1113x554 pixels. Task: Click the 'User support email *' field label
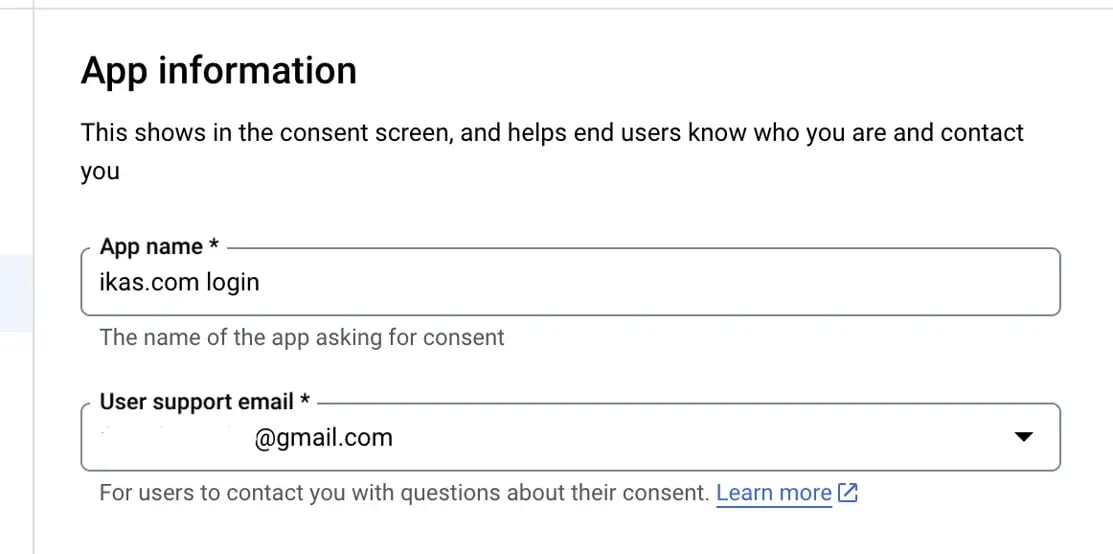[x=205, y=401]
